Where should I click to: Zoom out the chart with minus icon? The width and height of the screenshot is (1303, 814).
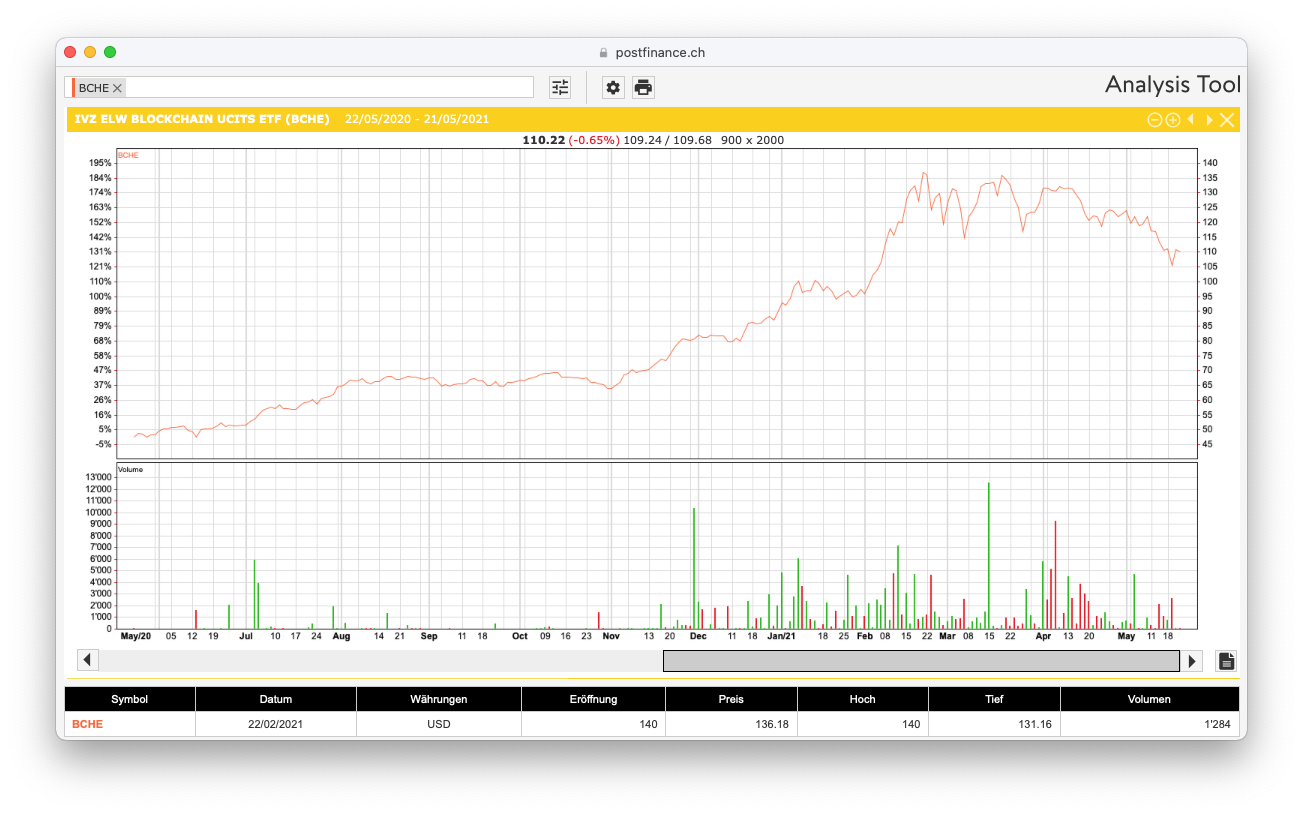1154,120
